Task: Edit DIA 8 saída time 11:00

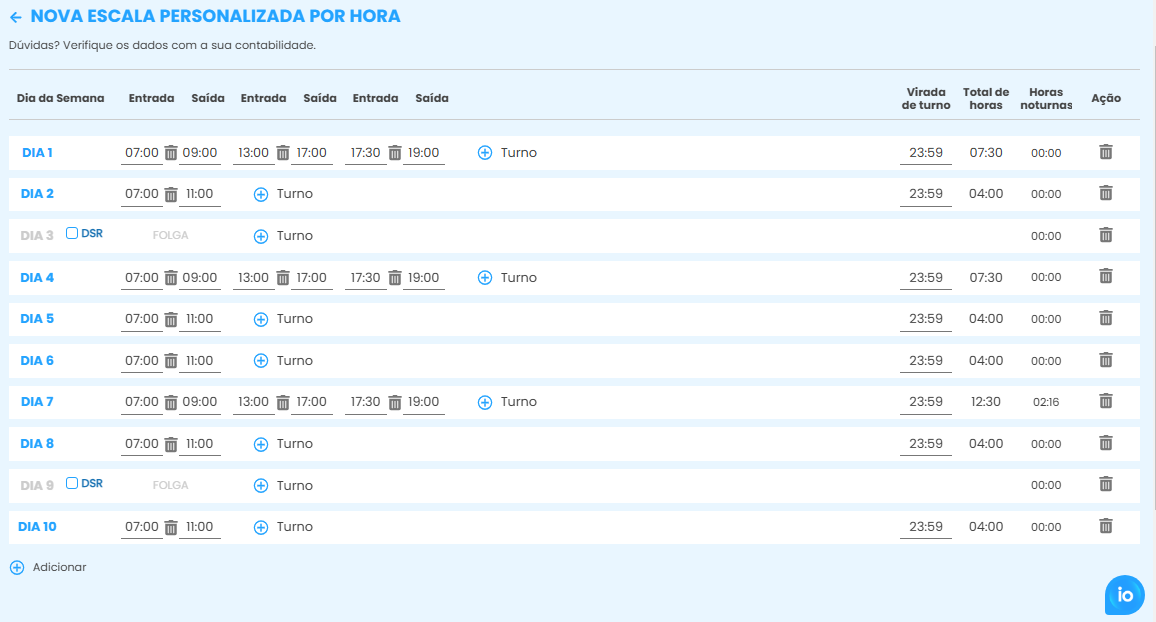Action: coord(200,444)
